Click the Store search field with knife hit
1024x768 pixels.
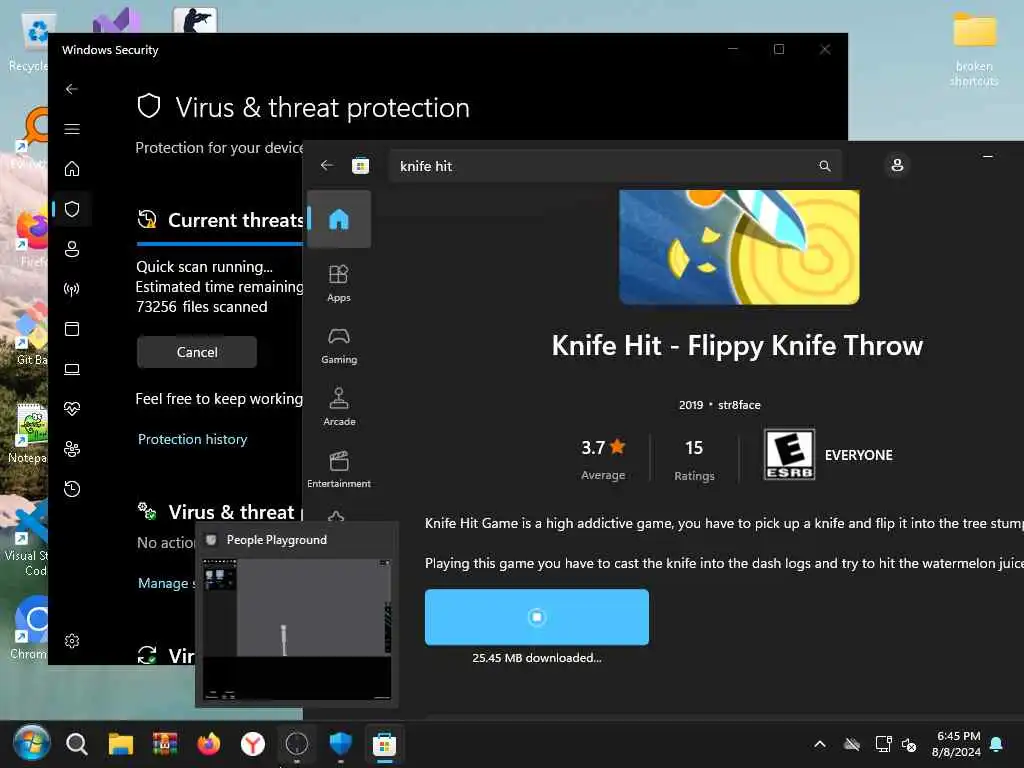click(x=615, y=166)
